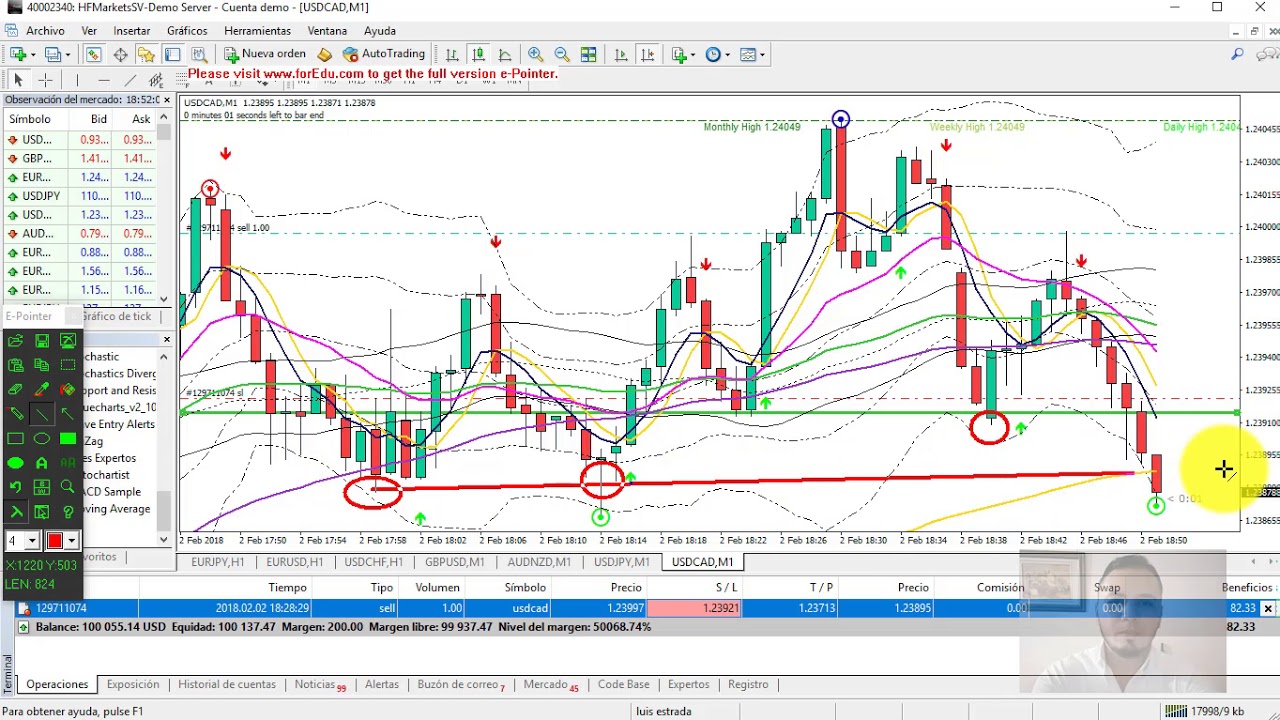
Task: Open the Data Window crosshair-target icon
Action: click(120, 54)
